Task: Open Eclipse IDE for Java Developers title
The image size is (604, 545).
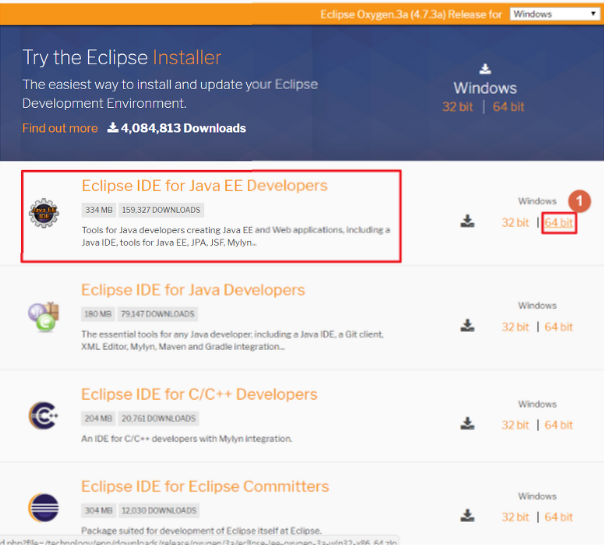Action: coord(193,290)
